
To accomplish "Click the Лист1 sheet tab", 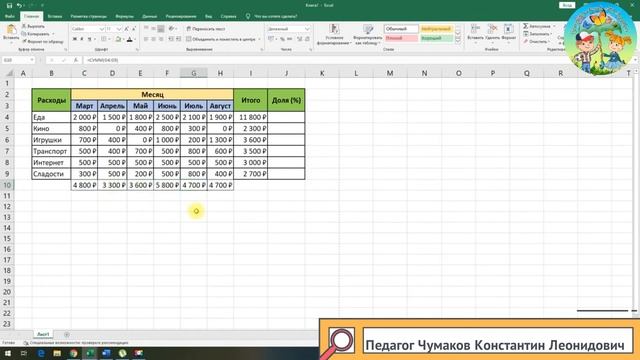I will 43,334.
